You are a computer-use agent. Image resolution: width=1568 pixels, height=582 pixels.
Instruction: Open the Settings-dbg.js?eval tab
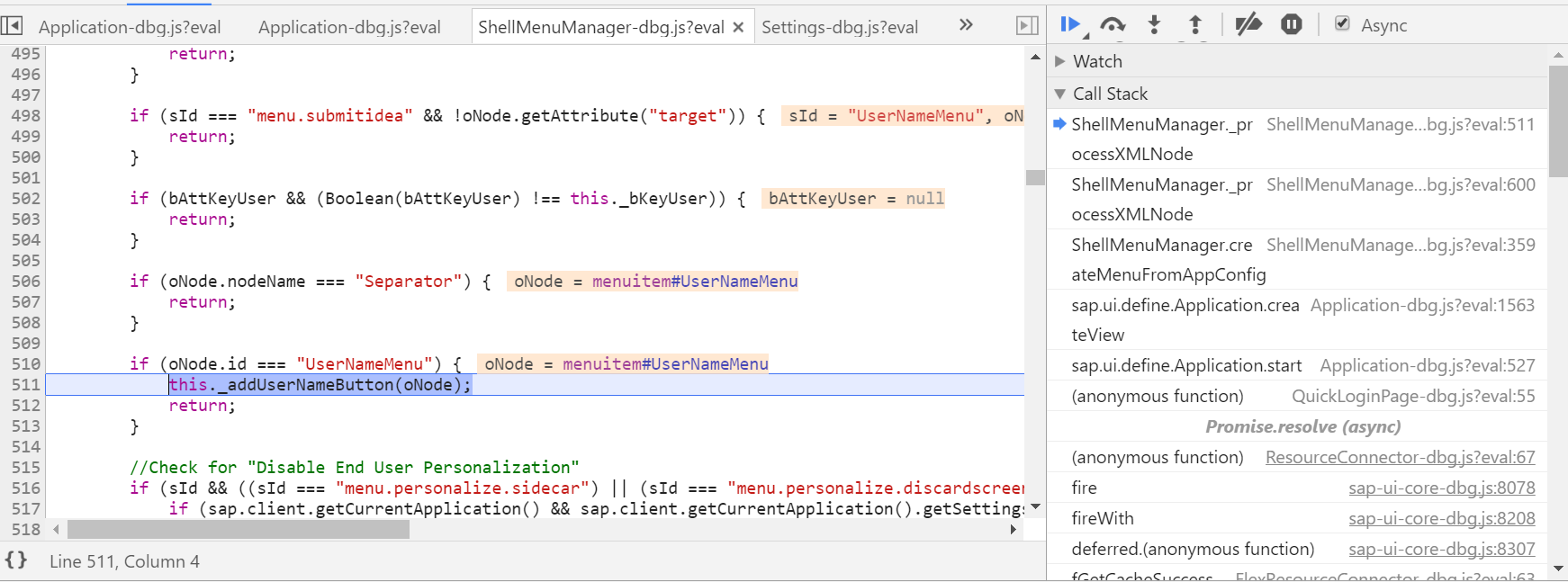[x=840, y=28]
